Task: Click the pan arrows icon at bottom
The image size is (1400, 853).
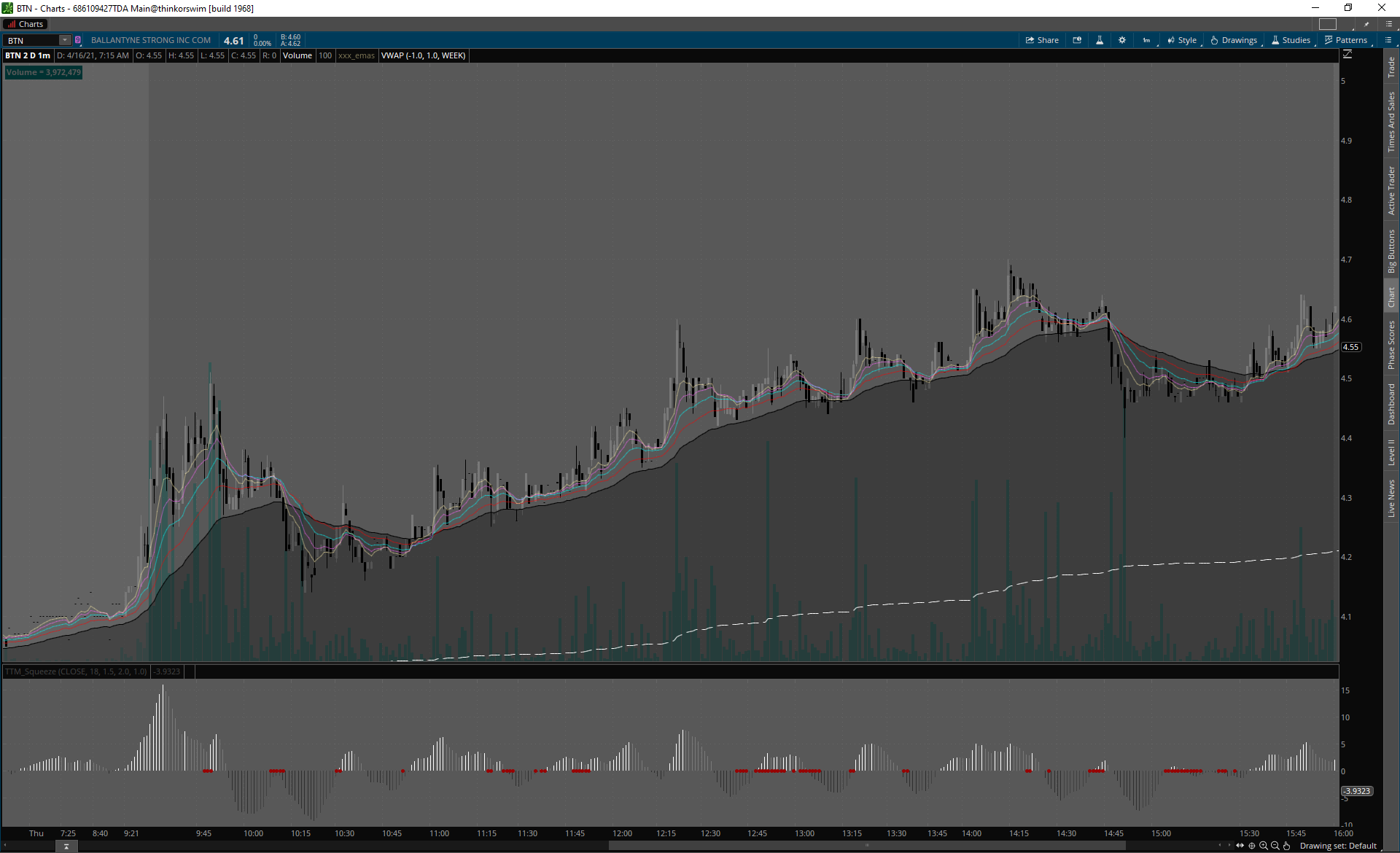Action: click(x=1240, y=846)
